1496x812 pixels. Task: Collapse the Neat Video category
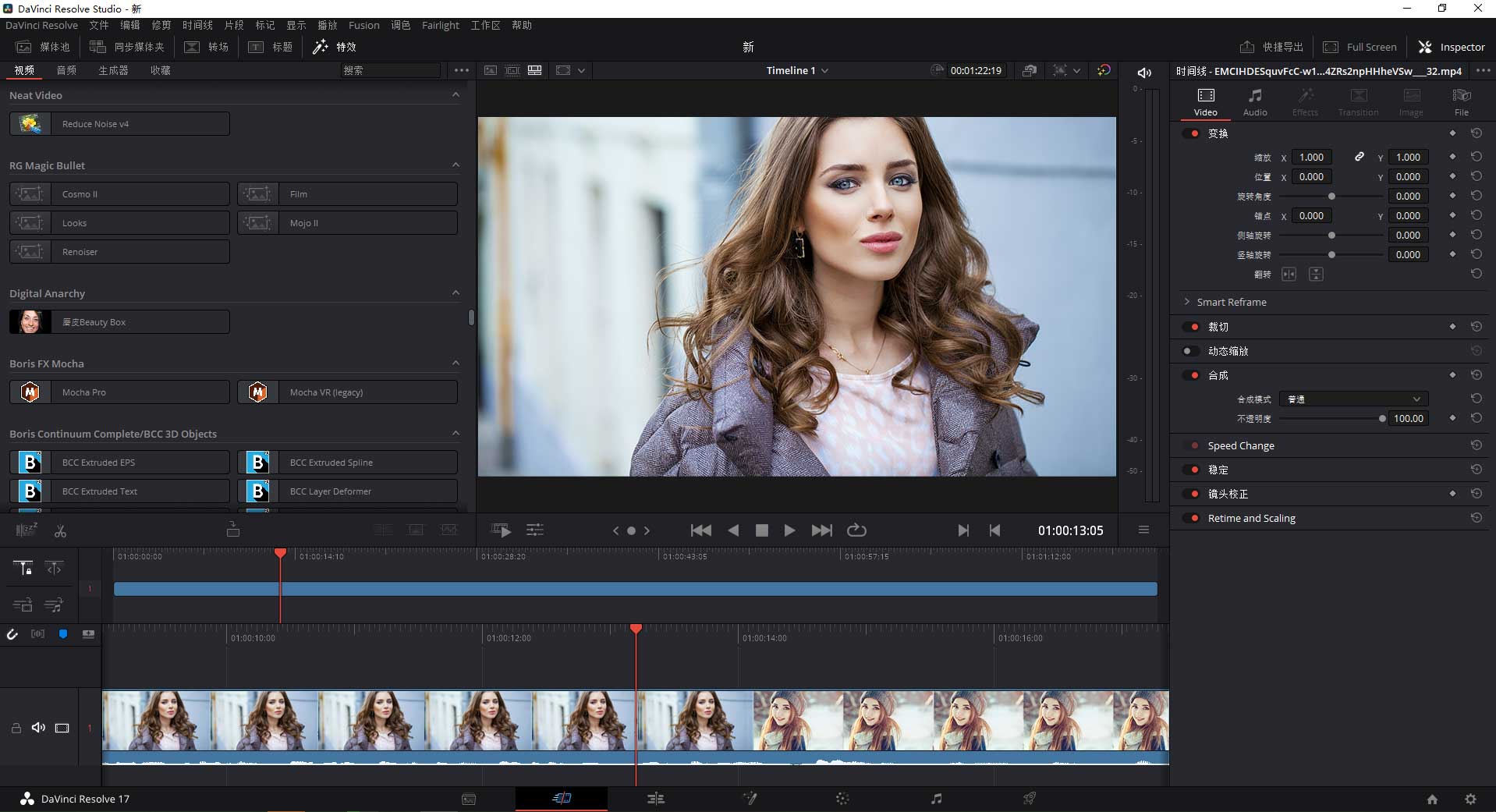tap(456, 94)
